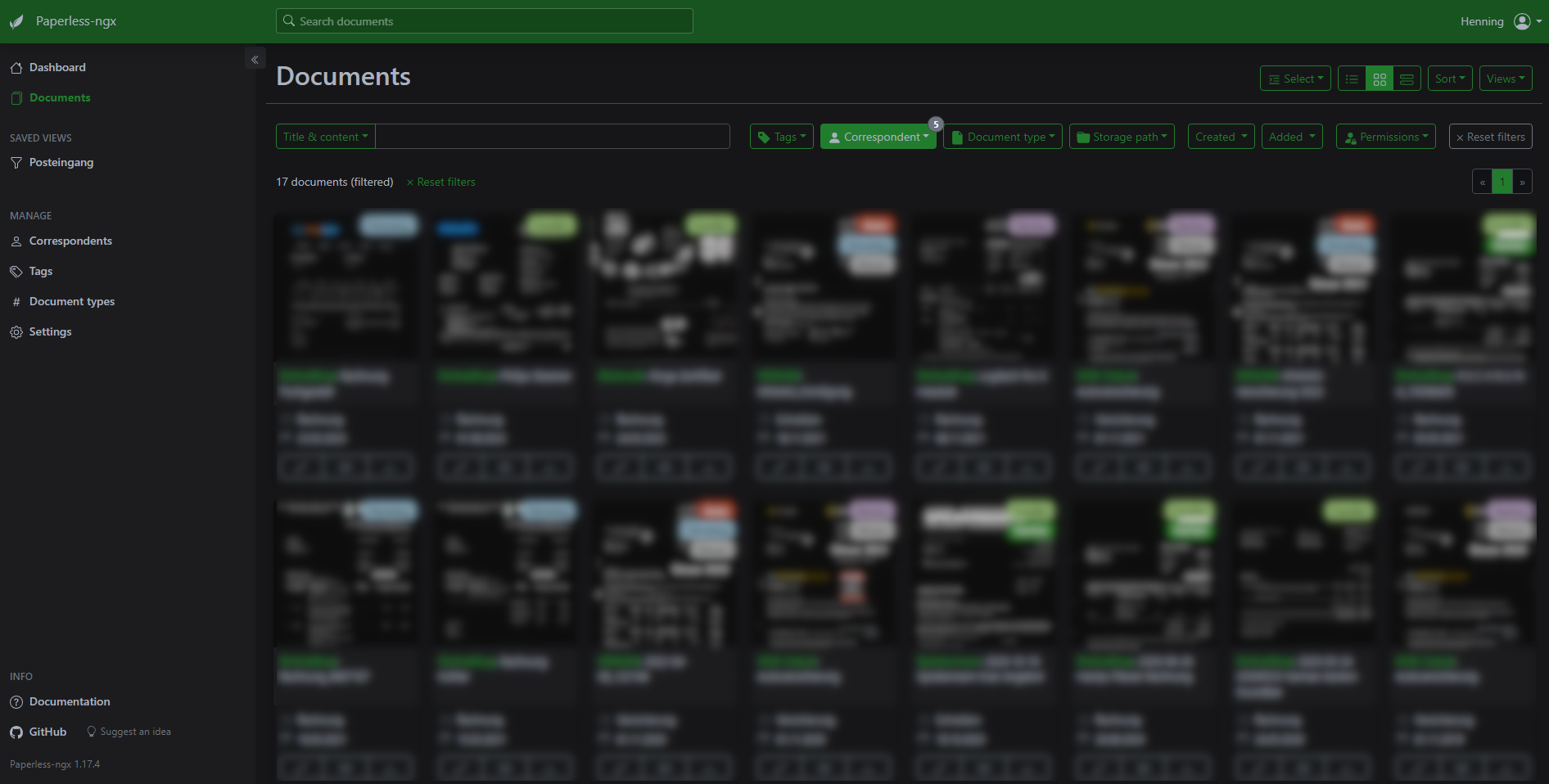The image size is (1549, 784).
Task: Open the Dashboard page
Action: (57, 67)
